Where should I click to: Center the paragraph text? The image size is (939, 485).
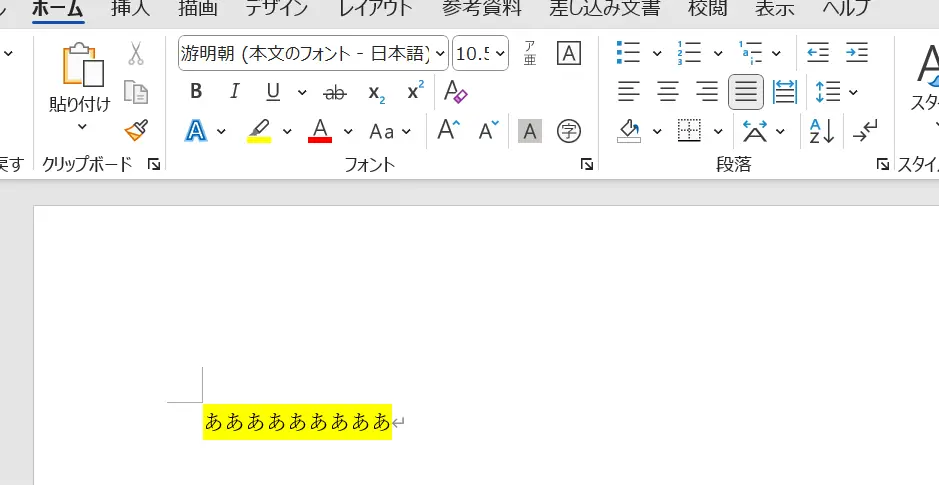[x=668, y=92]
